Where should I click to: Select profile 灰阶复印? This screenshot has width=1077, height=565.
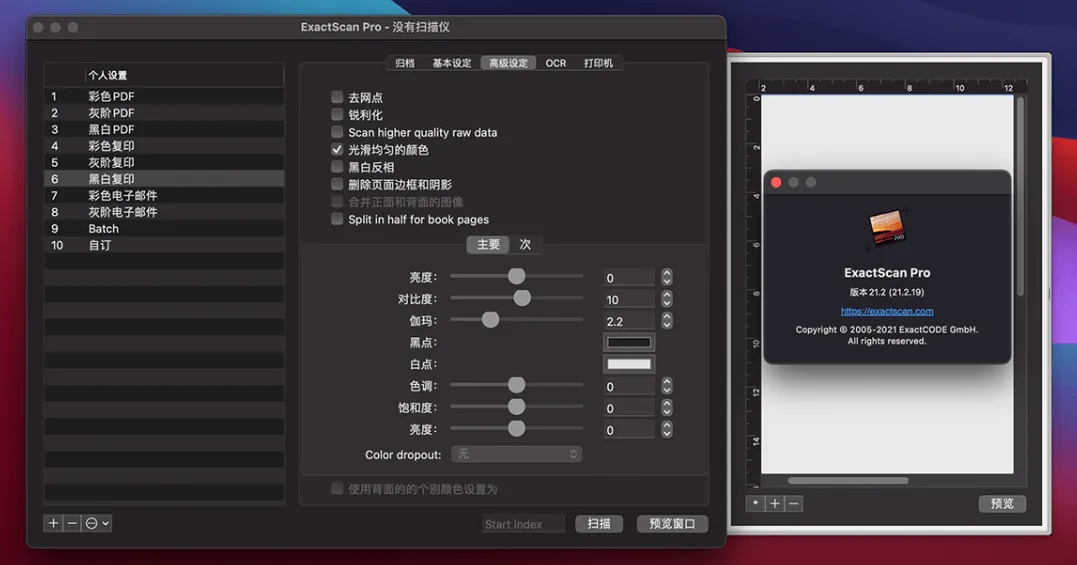pyautogui.click(x=164, y=162)
